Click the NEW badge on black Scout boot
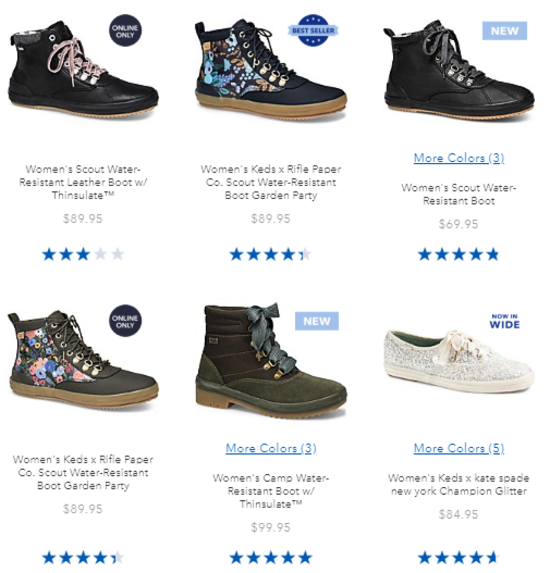 505,31
